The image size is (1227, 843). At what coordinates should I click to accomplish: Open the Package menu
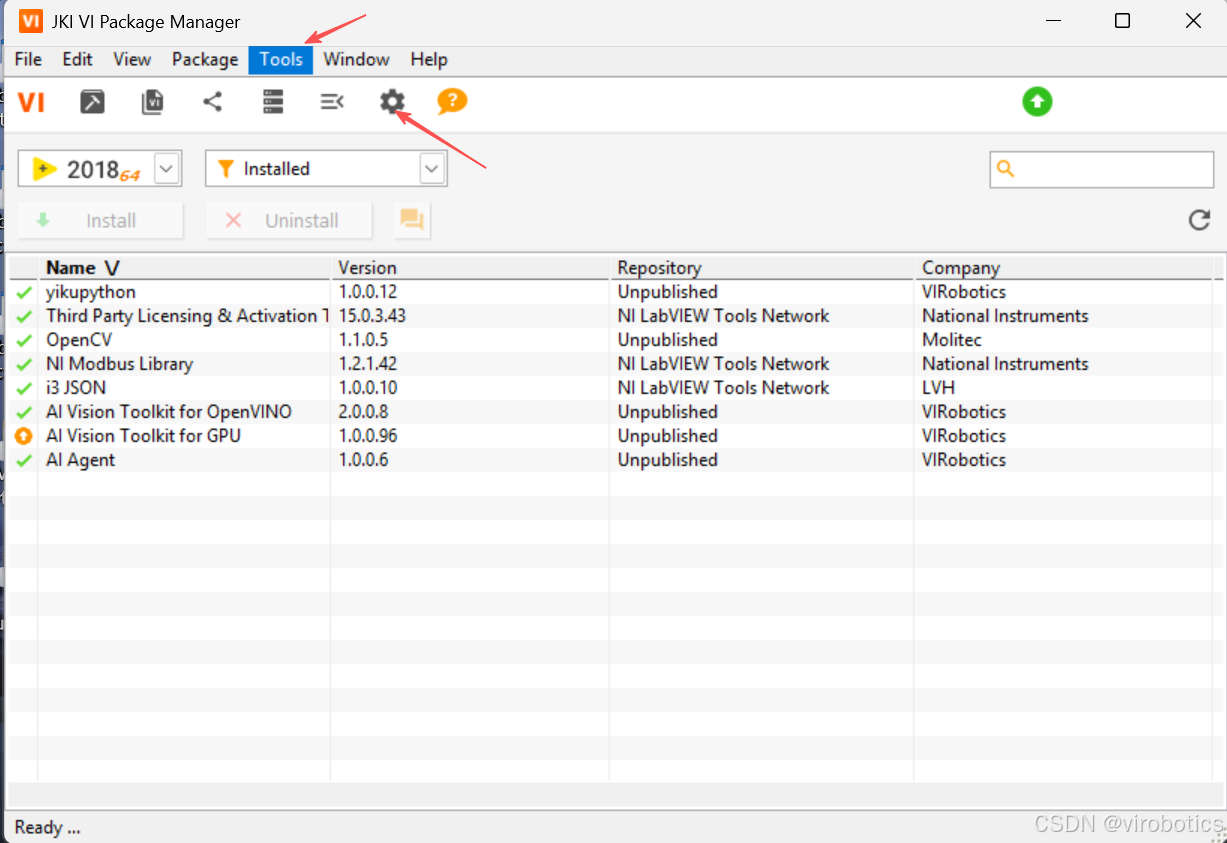pyautogui.click(x=205, y=59)
